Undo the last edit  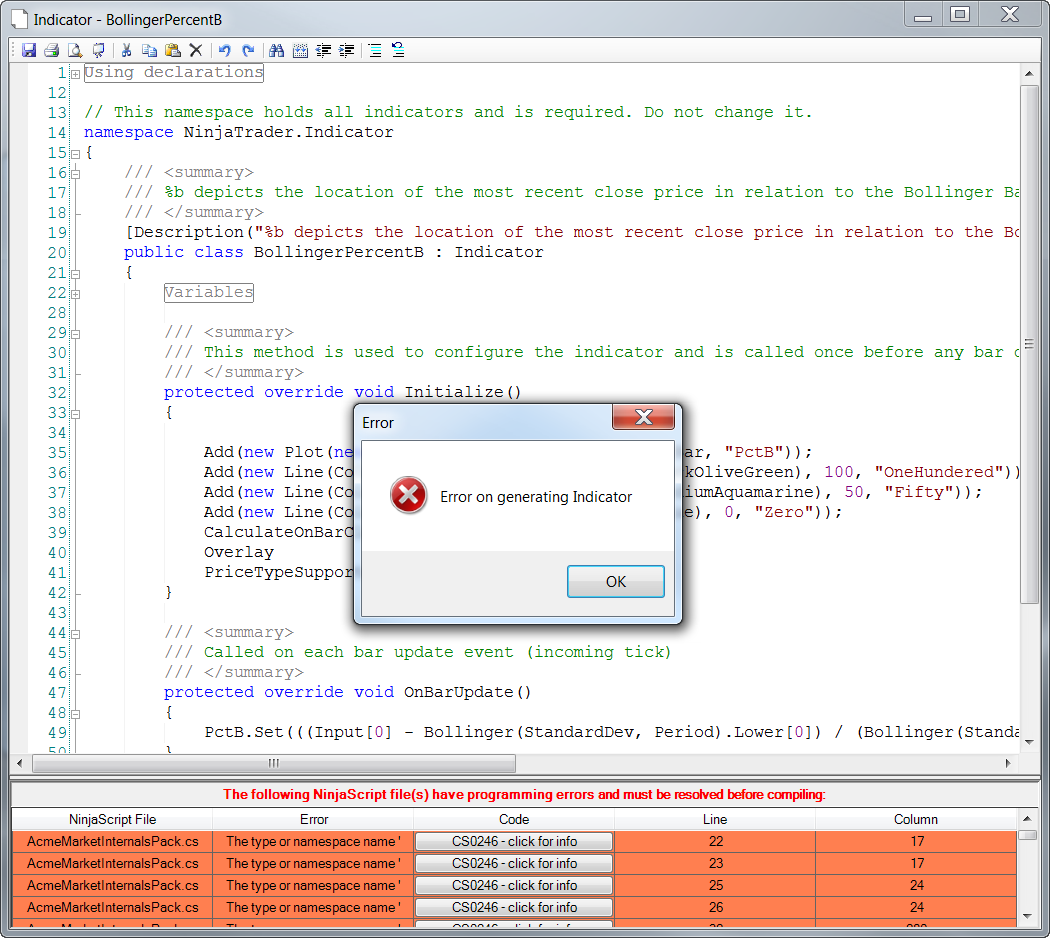(225, 50)
